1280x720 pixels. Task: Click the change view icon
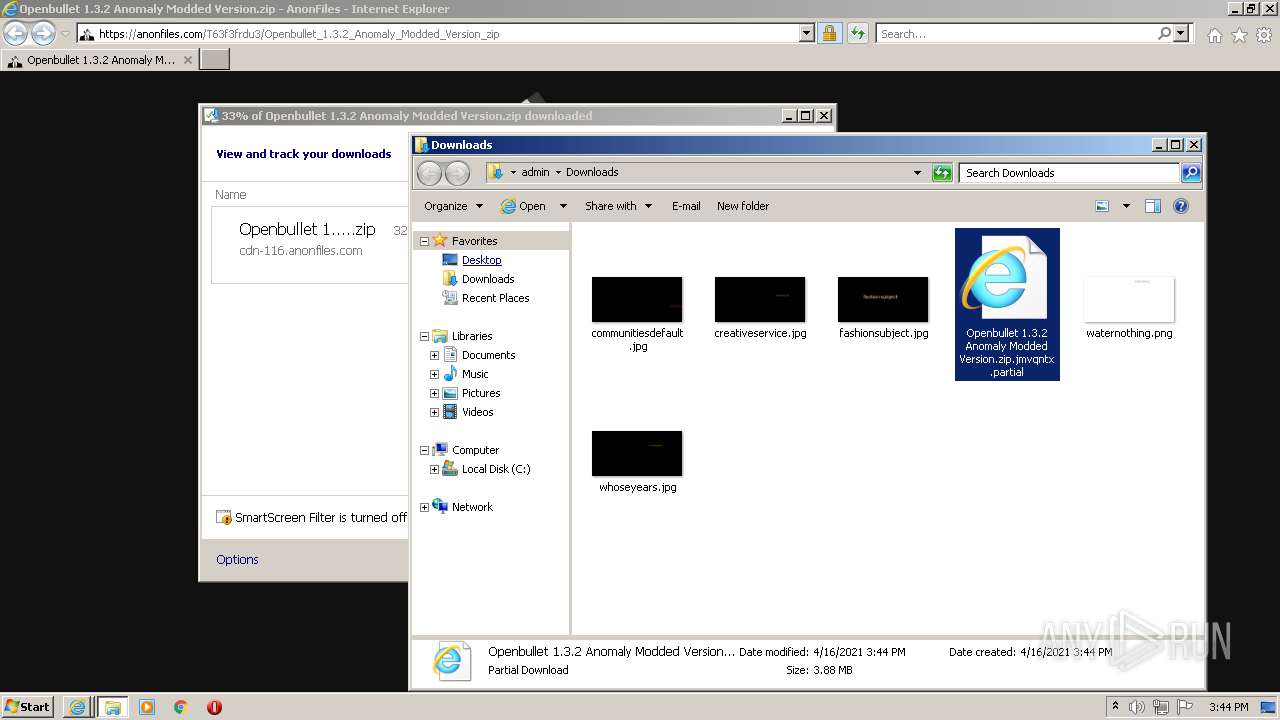[x=1102, y=206]
